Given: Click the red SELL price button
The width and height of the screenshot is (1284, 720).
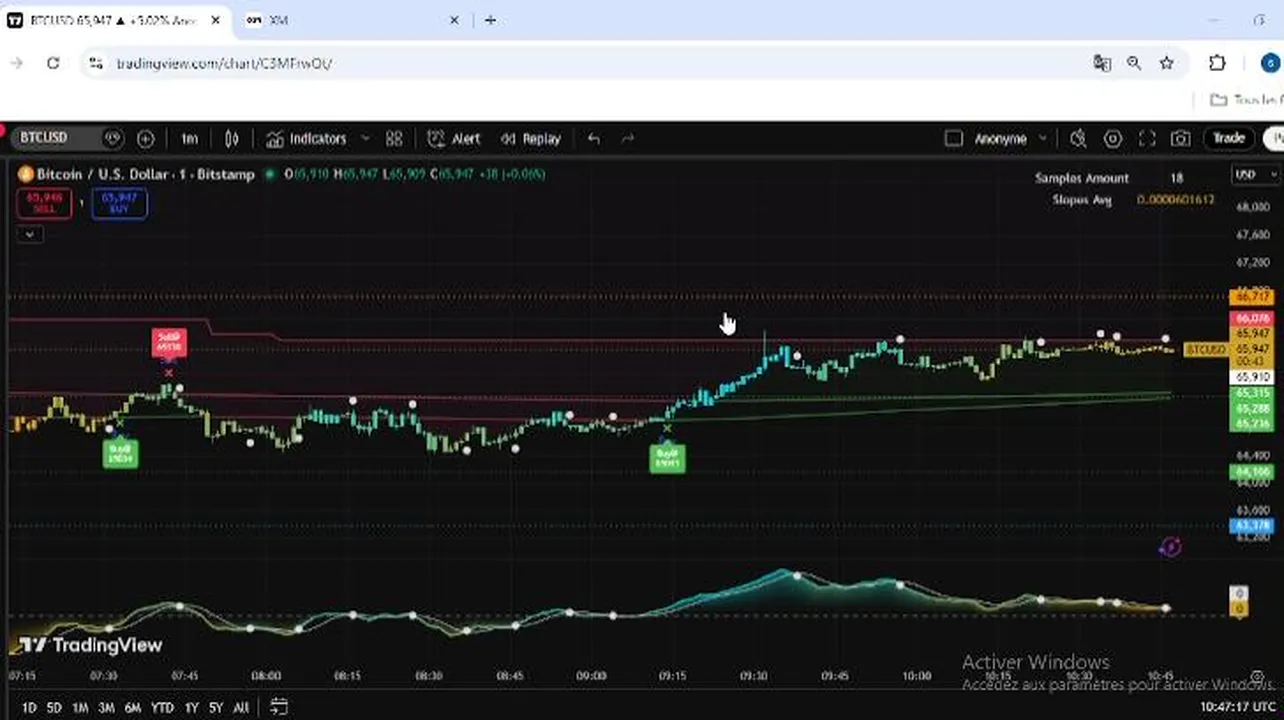Looking at the screenshot, I should point(44,203).
